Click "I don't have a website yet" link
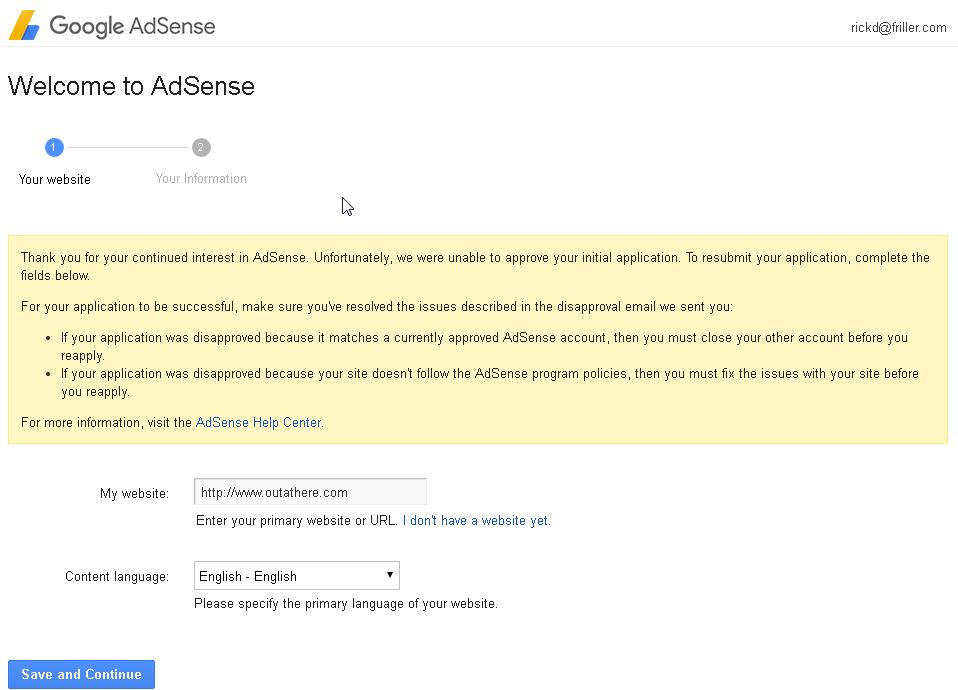958x690 pixels. tap(476, 521)
